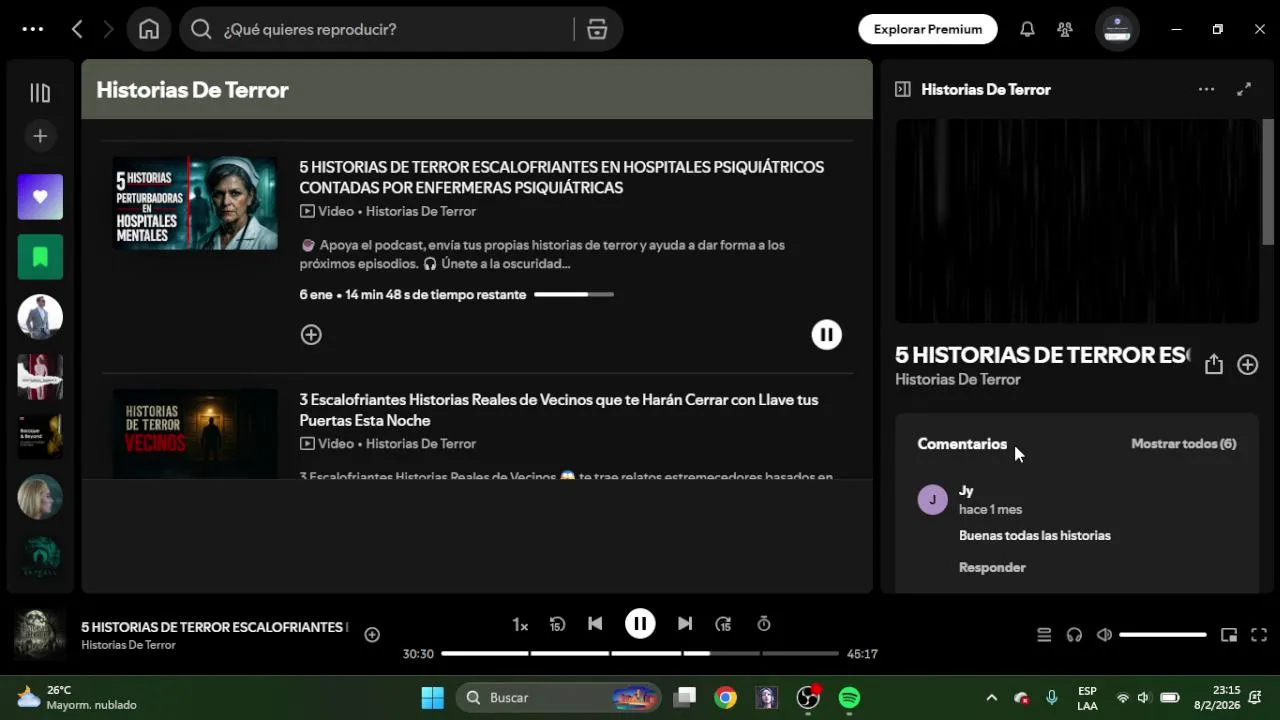The width and height of the screenshot is (1280, 720).
Task: Click Responder under Jy's comment
Action: [x=992, y=567]
